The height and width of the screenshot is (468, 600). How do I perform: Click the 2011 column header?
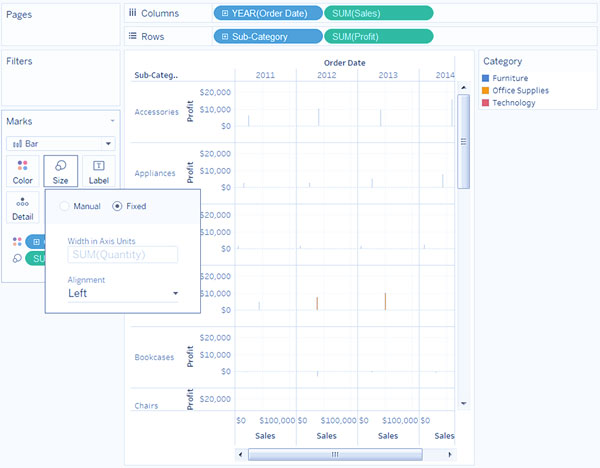coord(265,75)
